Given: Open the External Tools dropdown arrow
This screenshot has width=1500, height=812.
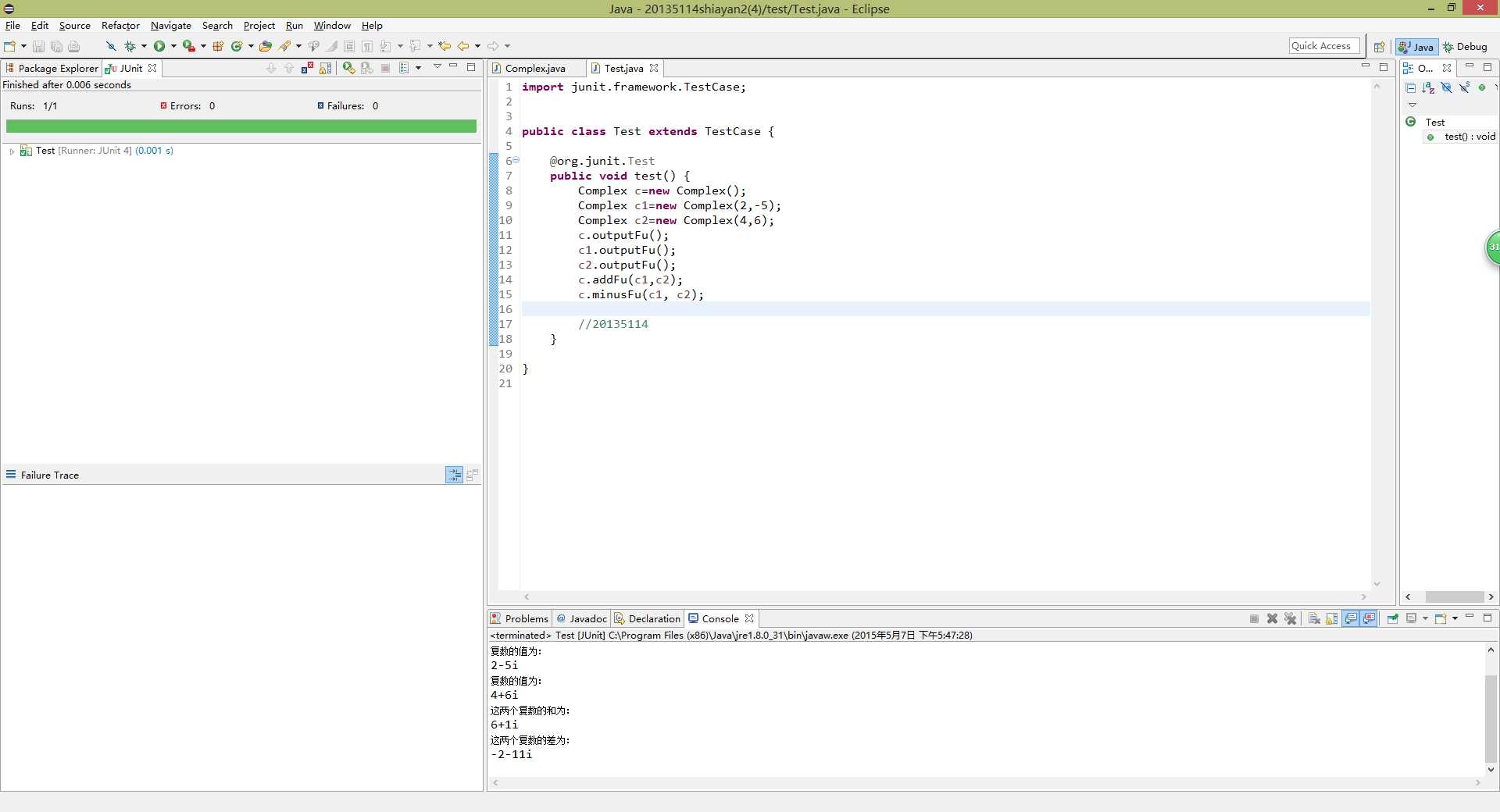Looking at the screenshot, I should tap(203, 46).
